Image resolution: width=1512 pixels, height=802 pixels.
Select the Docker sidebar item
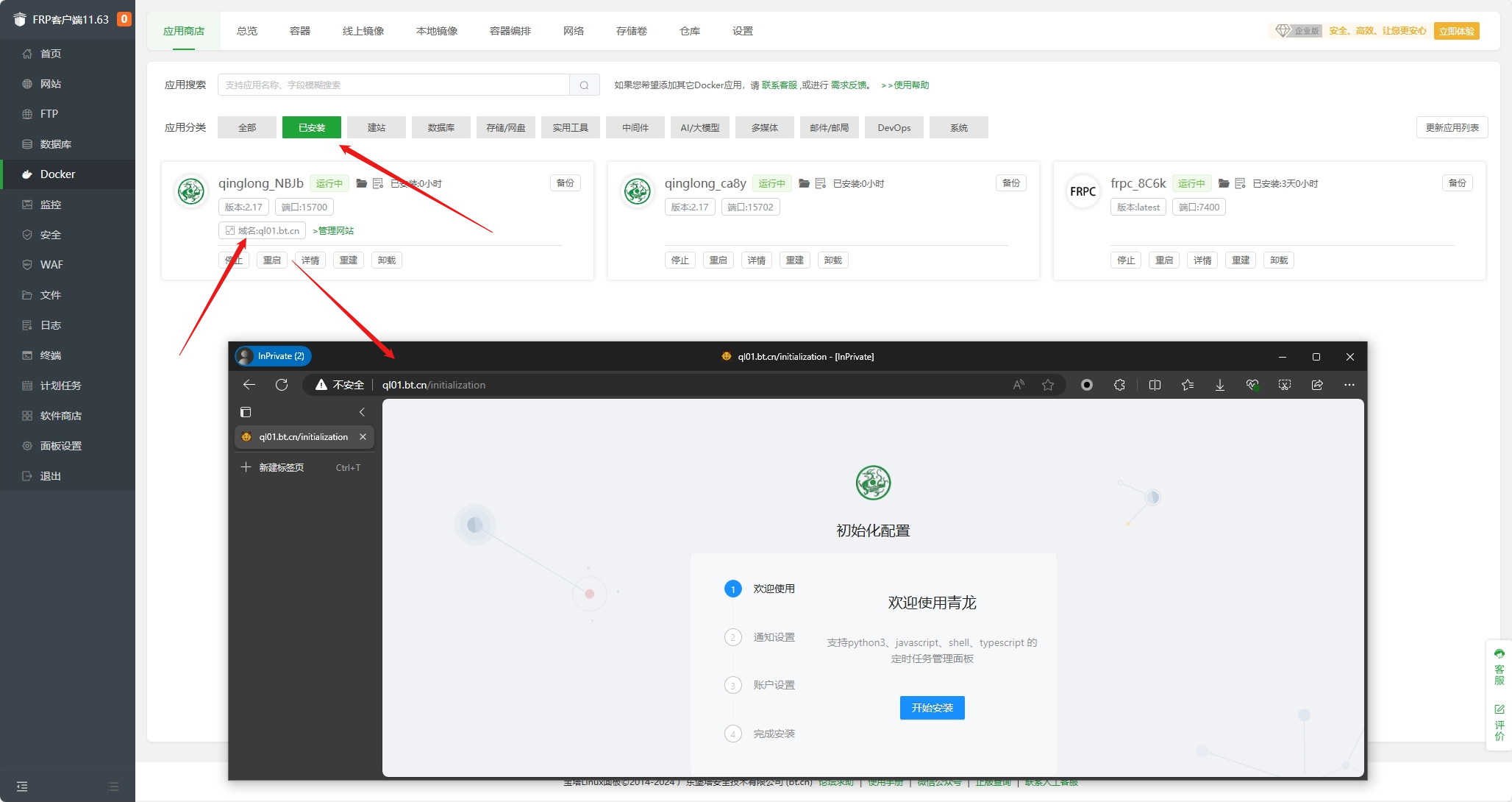point(68,174)
